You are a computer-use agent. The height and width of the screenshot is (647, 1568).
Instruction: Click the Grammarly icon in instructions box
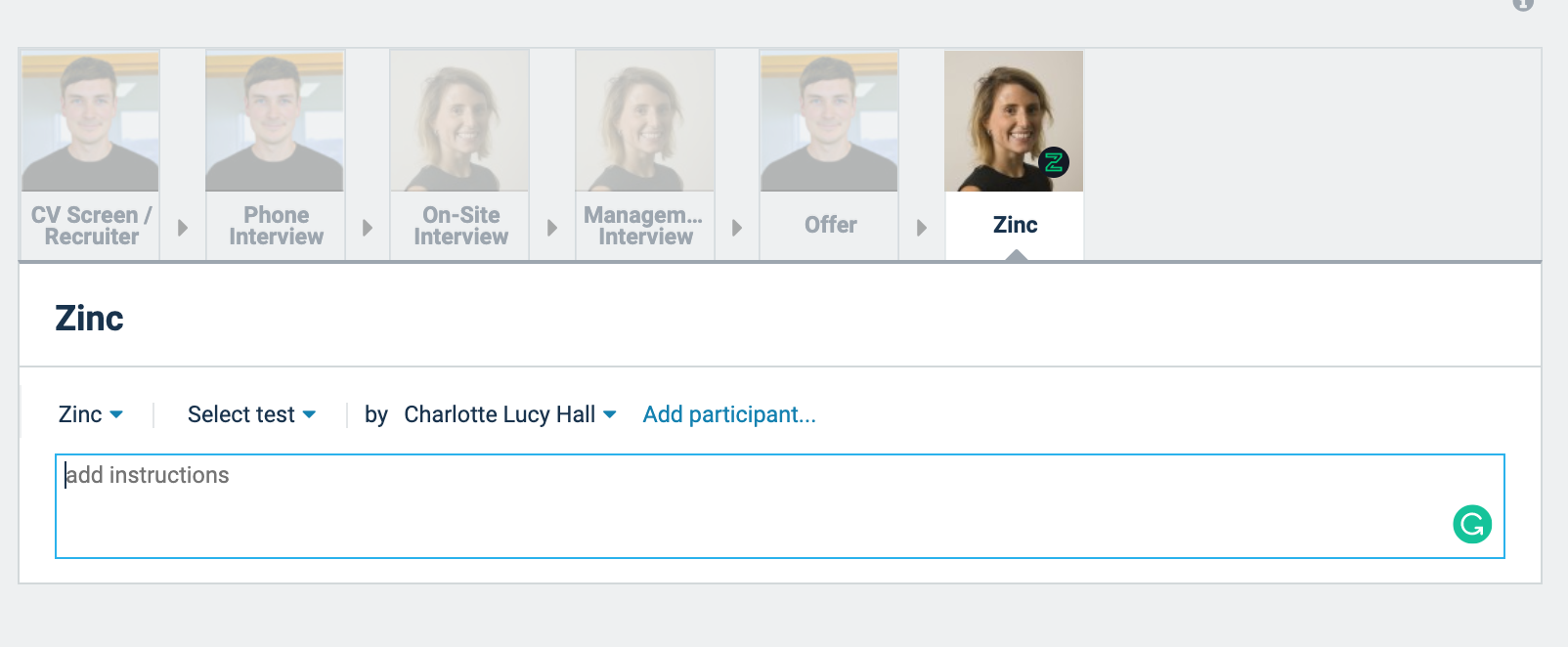(1472, 524)
